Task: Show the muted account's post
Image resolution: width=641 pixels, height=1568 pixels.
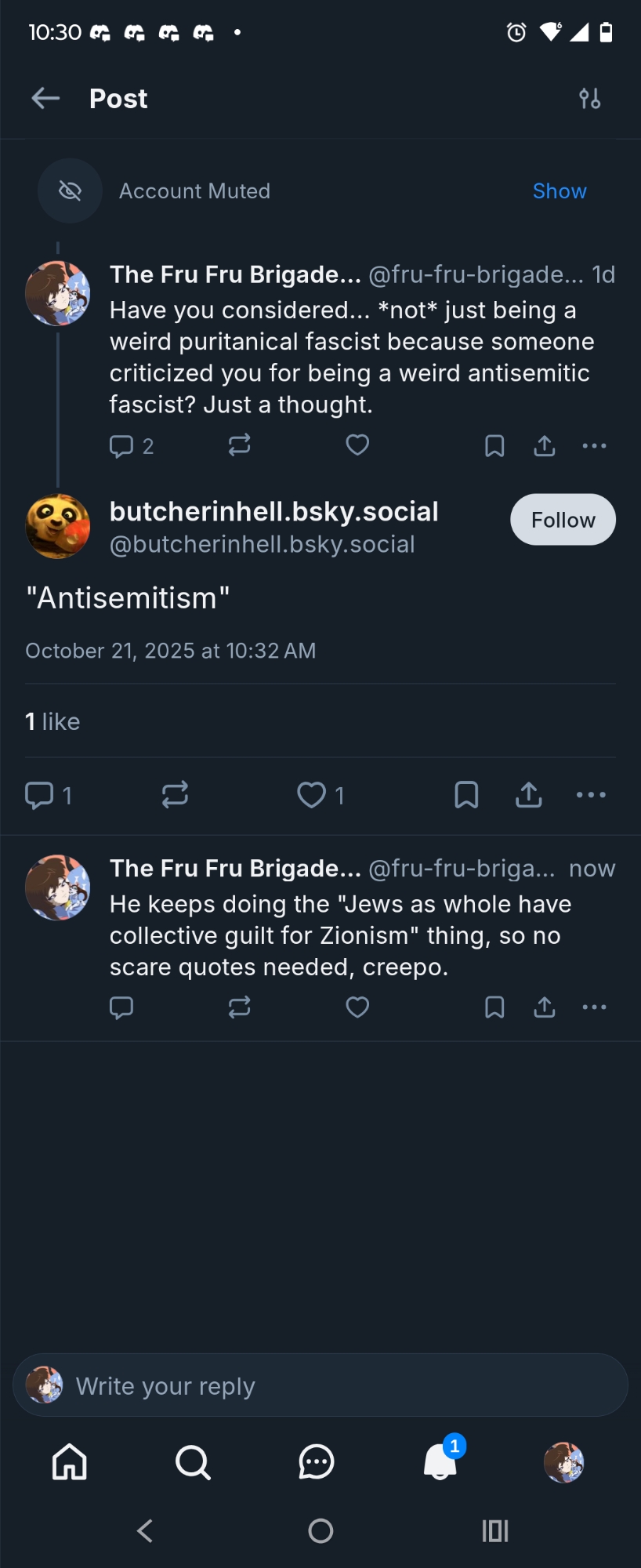Action: (x=559, y=191)
